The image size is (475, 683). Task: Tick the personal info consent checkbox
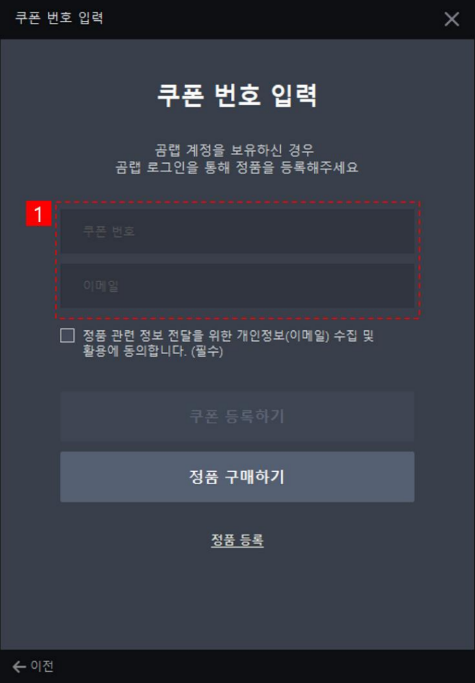[x=67, y=336]
